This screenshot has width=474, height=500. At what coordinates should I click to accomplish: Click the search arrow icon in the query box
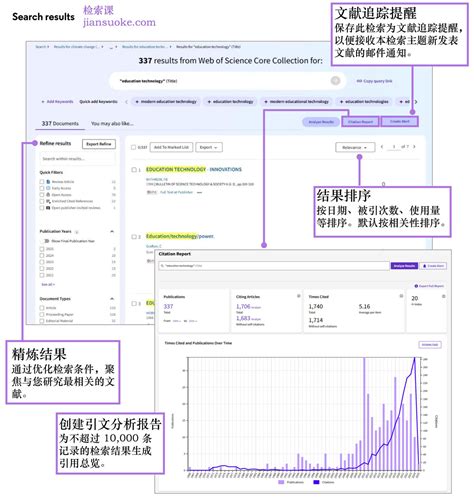pyautogui.click(x=335, y=81)
